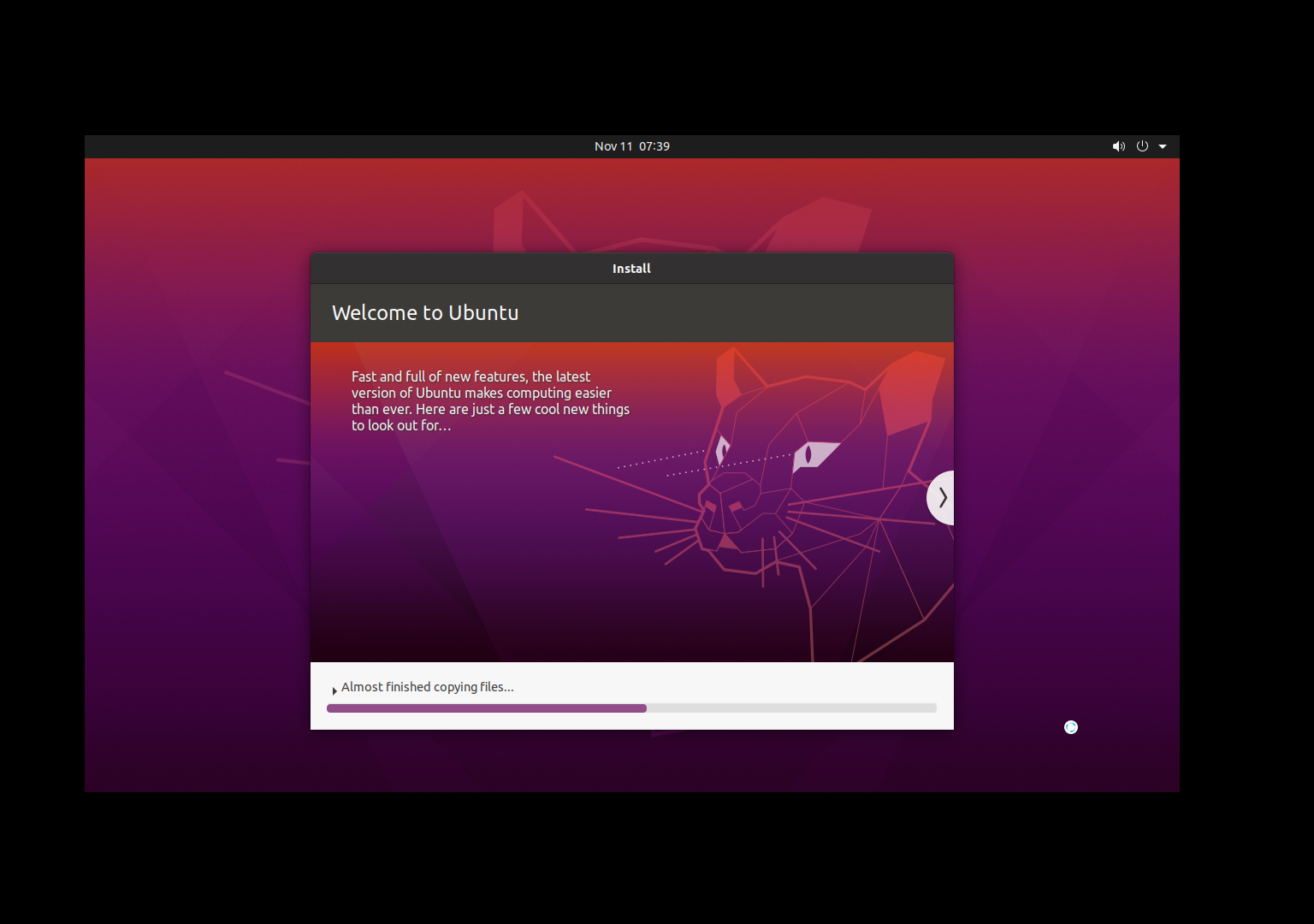Viewport: 1314px width, 924px height.
Task: Advance slideshow with the next arrow
Action: (941, 498)
